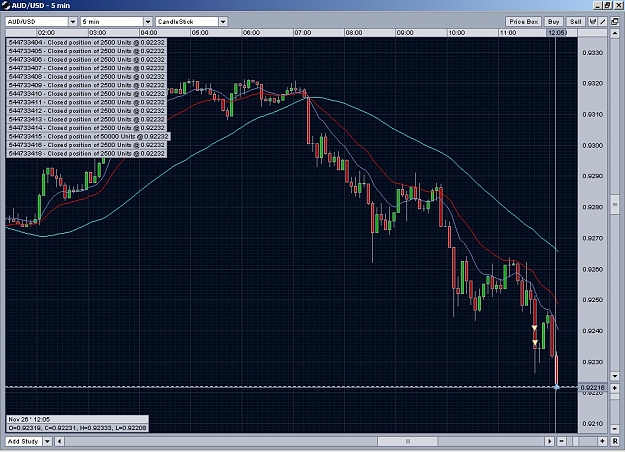Select order 644733410 closed position row
Image resolution: width=625 pixels, height=452 pixels.
tap(86, 94)
